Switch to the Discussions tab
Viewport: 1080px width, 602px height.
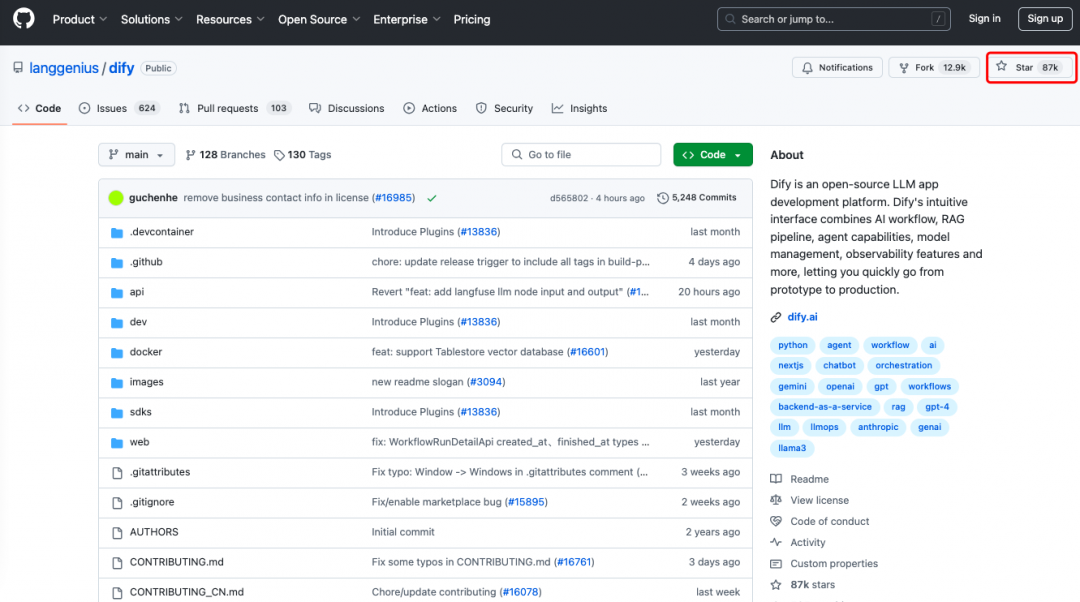(x=346, y=108)
